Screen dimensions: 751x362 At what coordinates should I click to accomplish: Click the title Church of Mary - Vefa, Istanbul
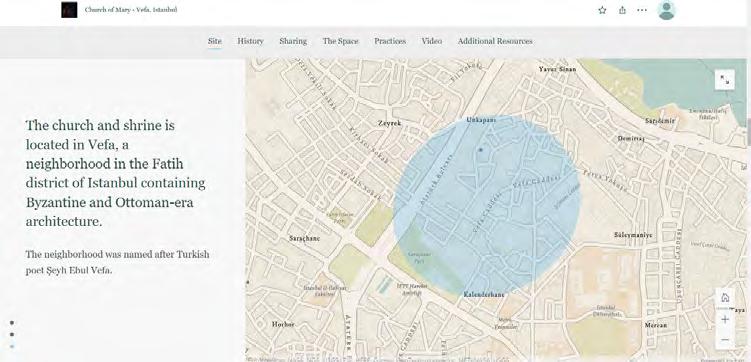(x=131, y=10)
